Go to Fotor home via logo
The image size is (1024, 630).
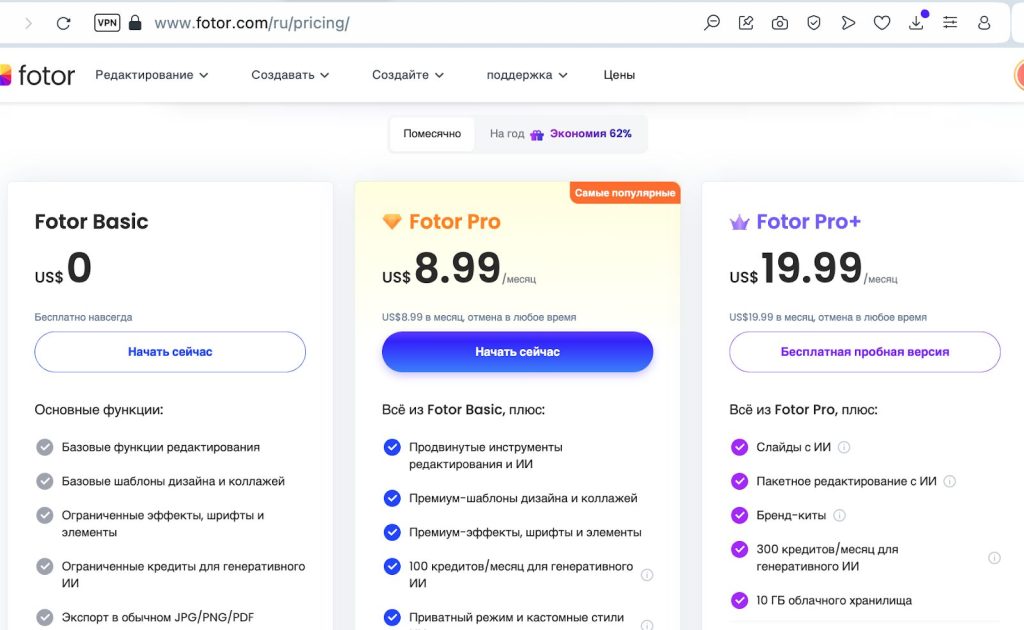[x=38, y=75]
